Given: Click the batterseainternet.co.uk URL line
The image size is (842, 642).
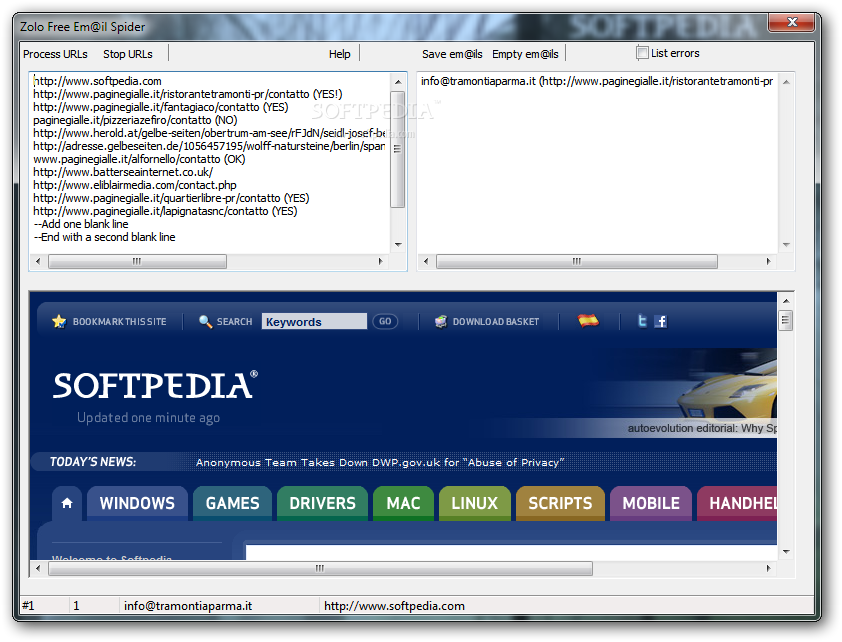Looking at the screenshot, I should (123, 172).
